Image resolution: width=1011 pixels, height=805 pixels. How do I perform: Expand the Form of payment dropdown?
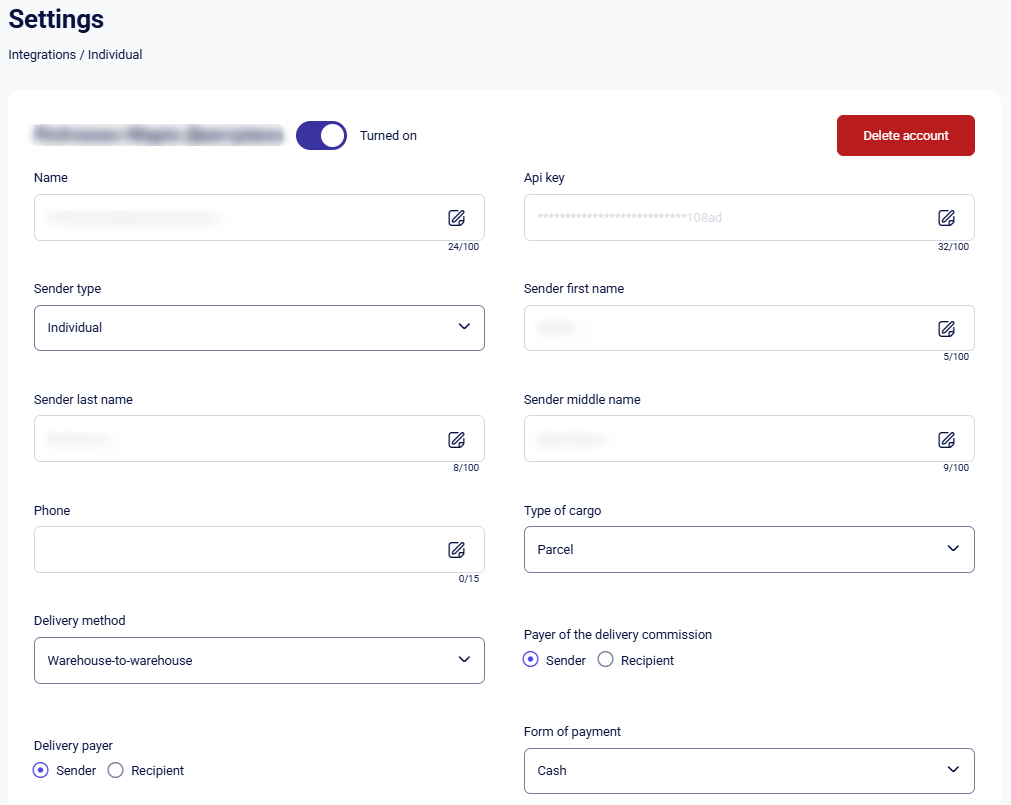tap(749, 771)
